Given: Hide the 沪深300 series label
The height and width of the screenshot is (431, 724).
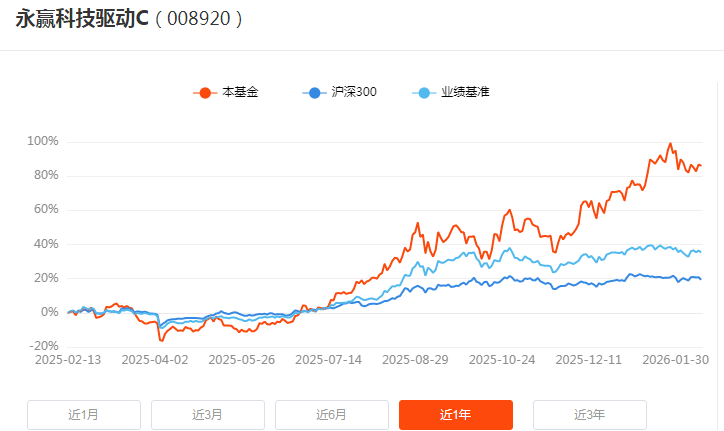Looking at the screenshot, I should [354, 93].
